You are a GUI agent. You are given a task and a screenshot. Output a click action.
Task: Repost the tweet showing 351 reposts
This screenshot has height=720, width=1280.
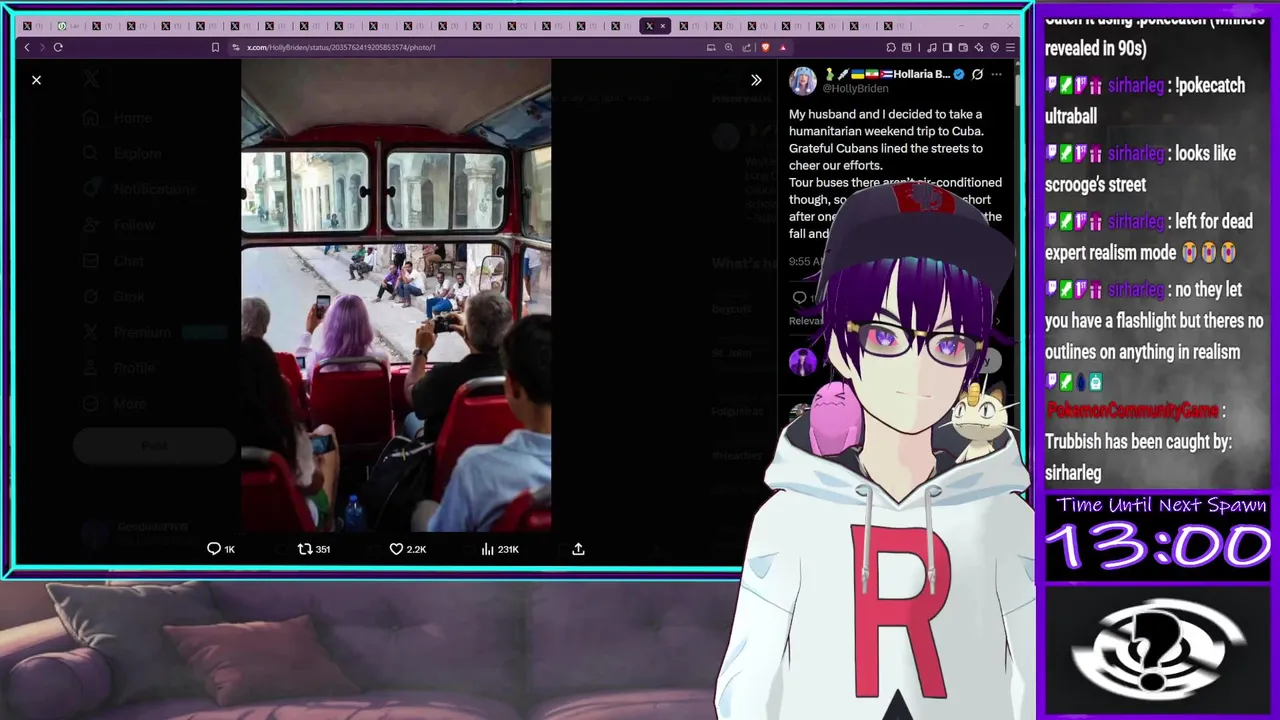(x=314, y=549)
